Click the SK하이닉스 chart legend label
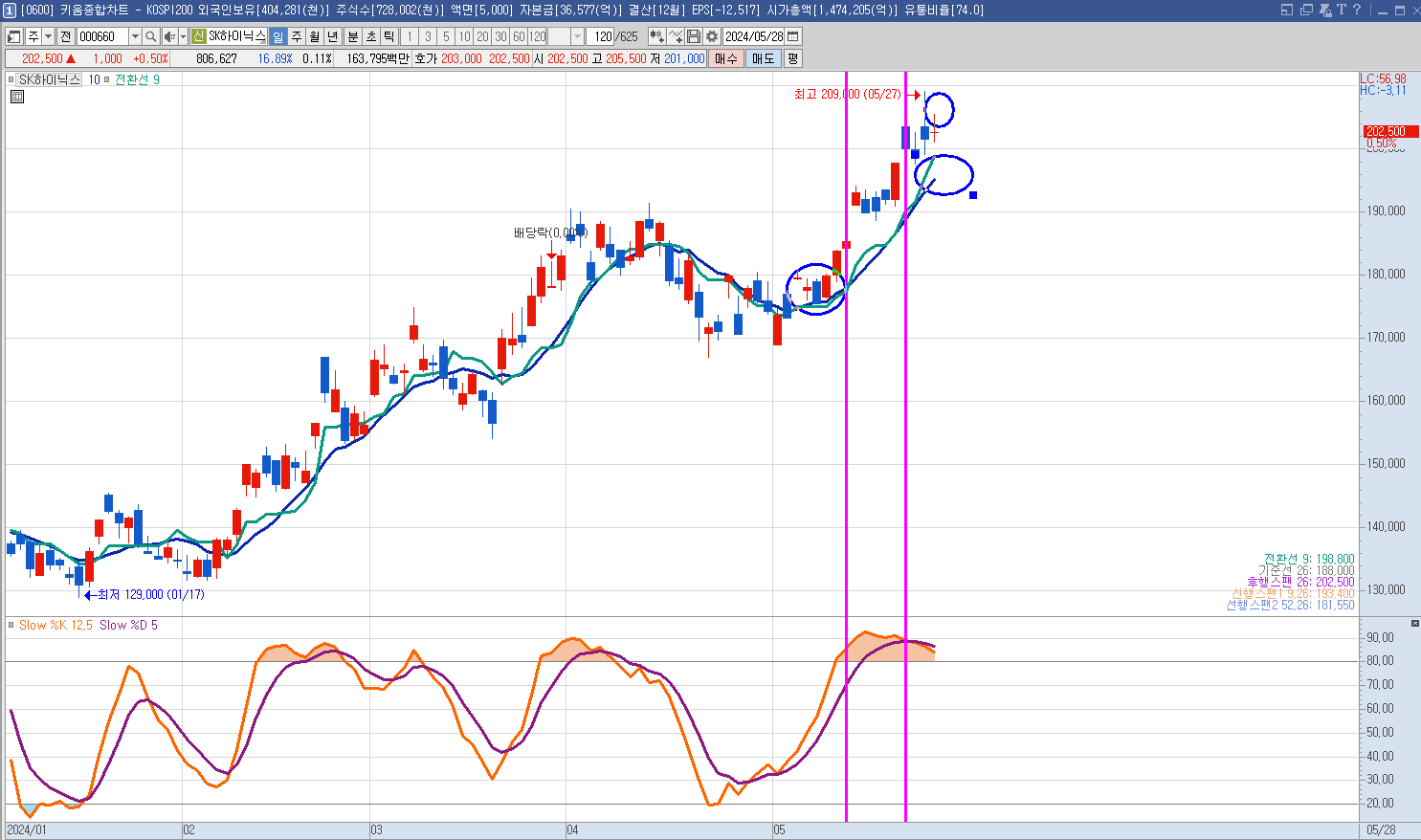Viewport: 1421px width, 840px height. 51,80
